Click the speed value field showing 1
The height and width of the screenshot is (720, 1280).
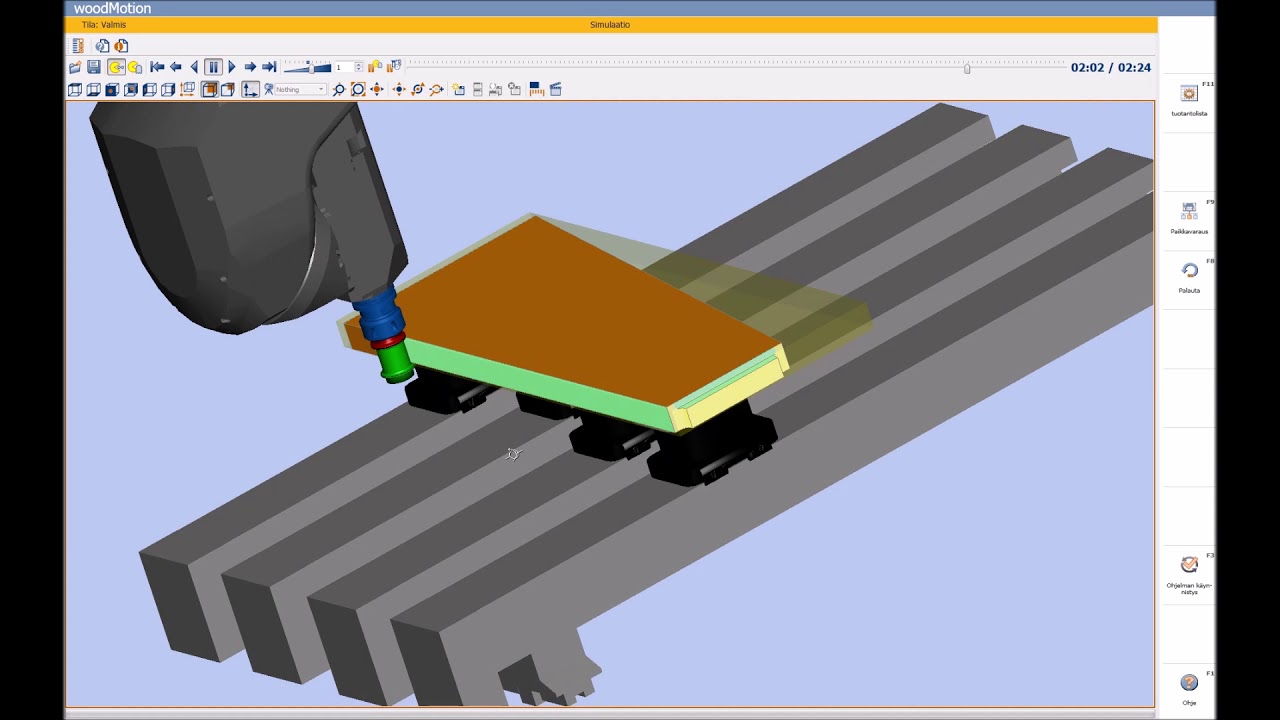pos(344,67)
